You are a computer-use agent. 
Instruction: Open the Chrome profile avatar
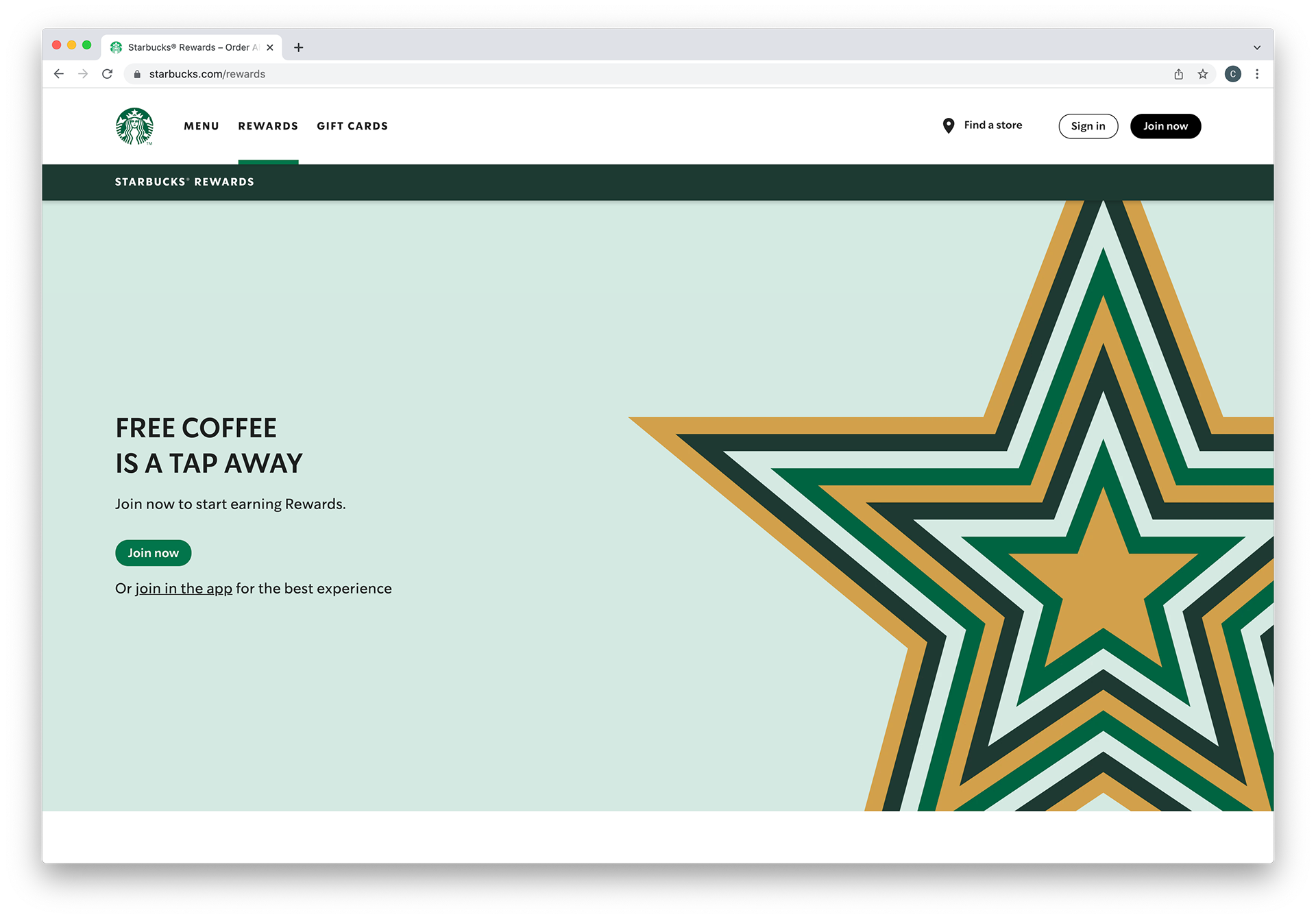click(1232, 74)
